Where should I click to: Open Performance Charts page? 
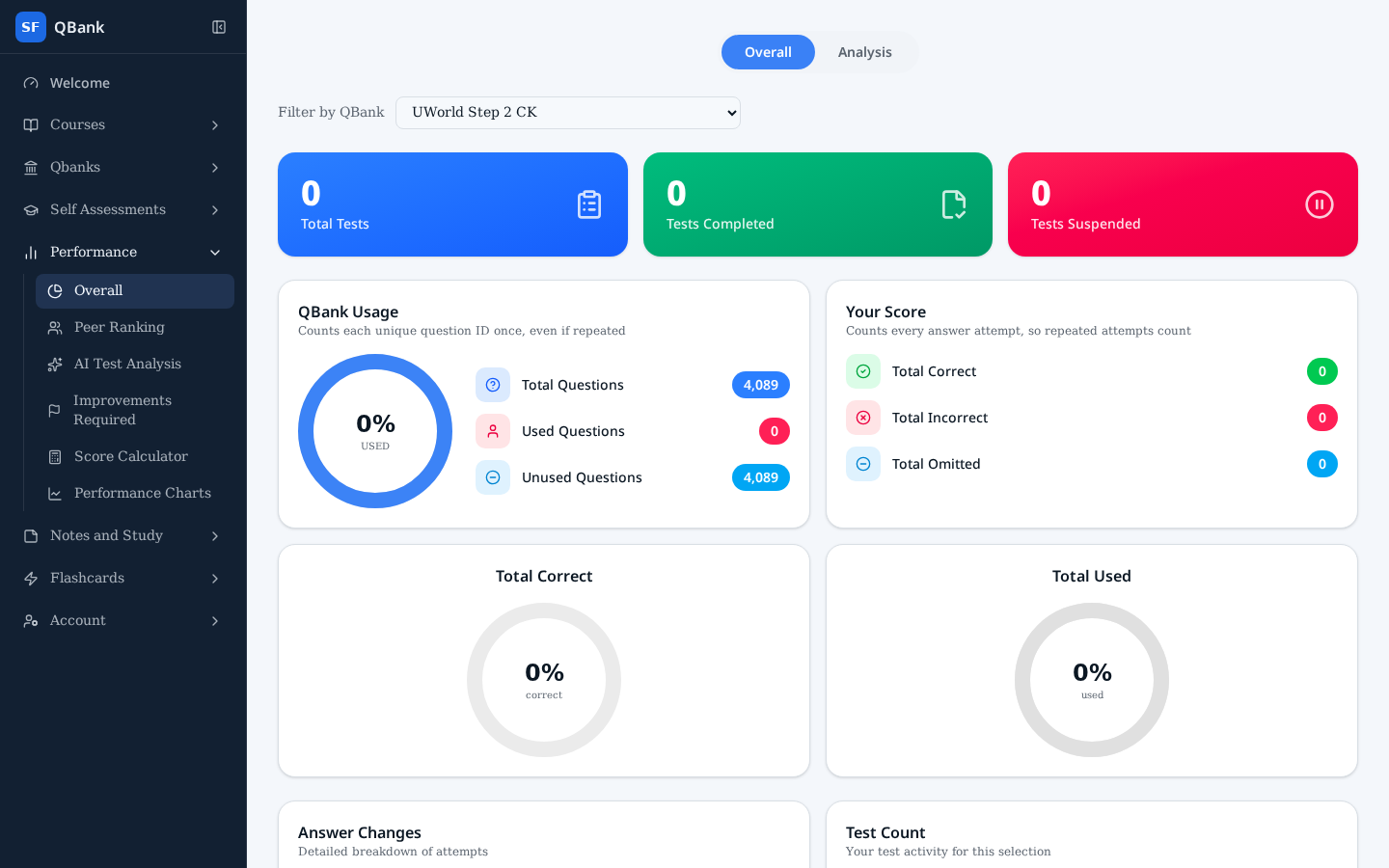click(135, 494)
